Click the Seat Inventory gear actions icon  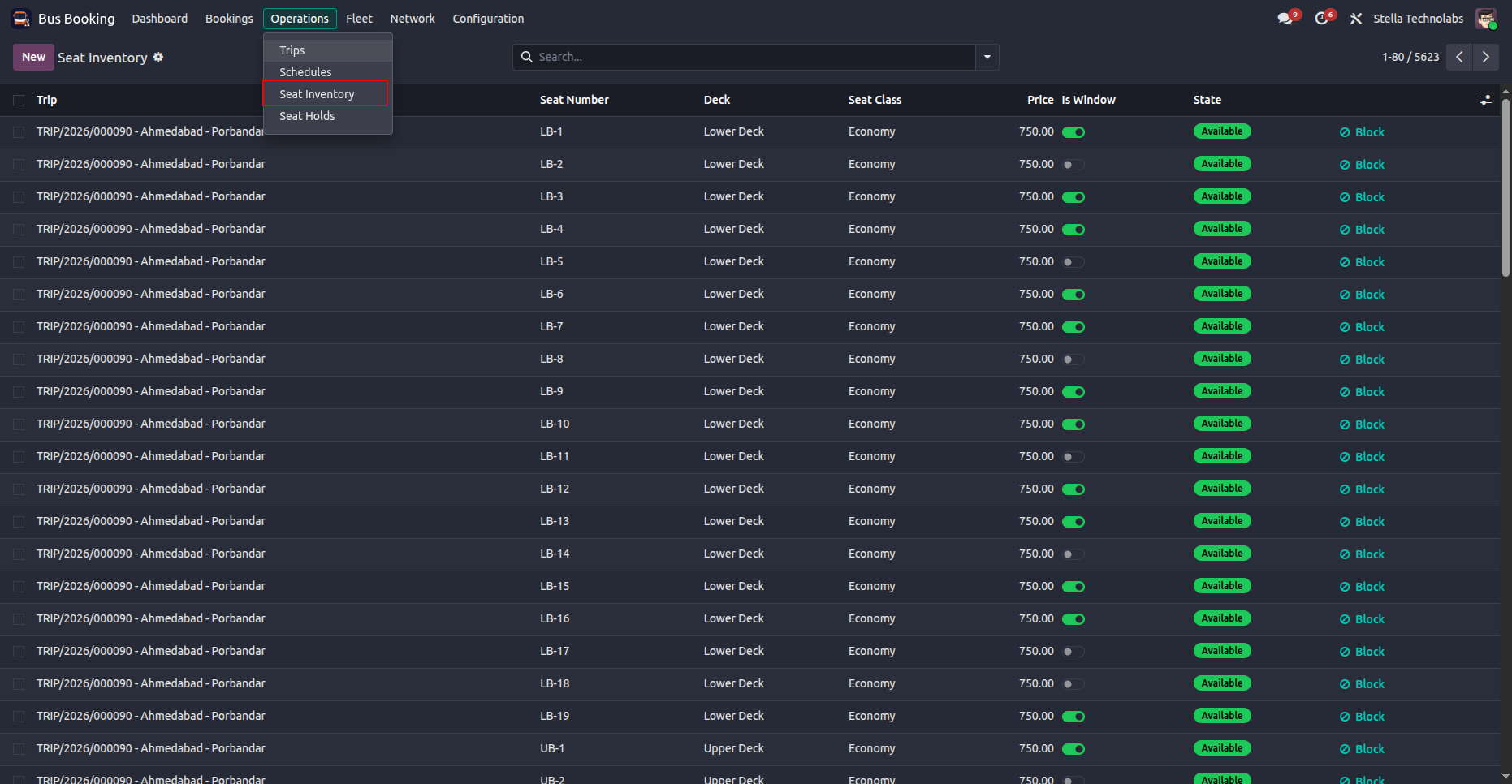tap(158, 57)
